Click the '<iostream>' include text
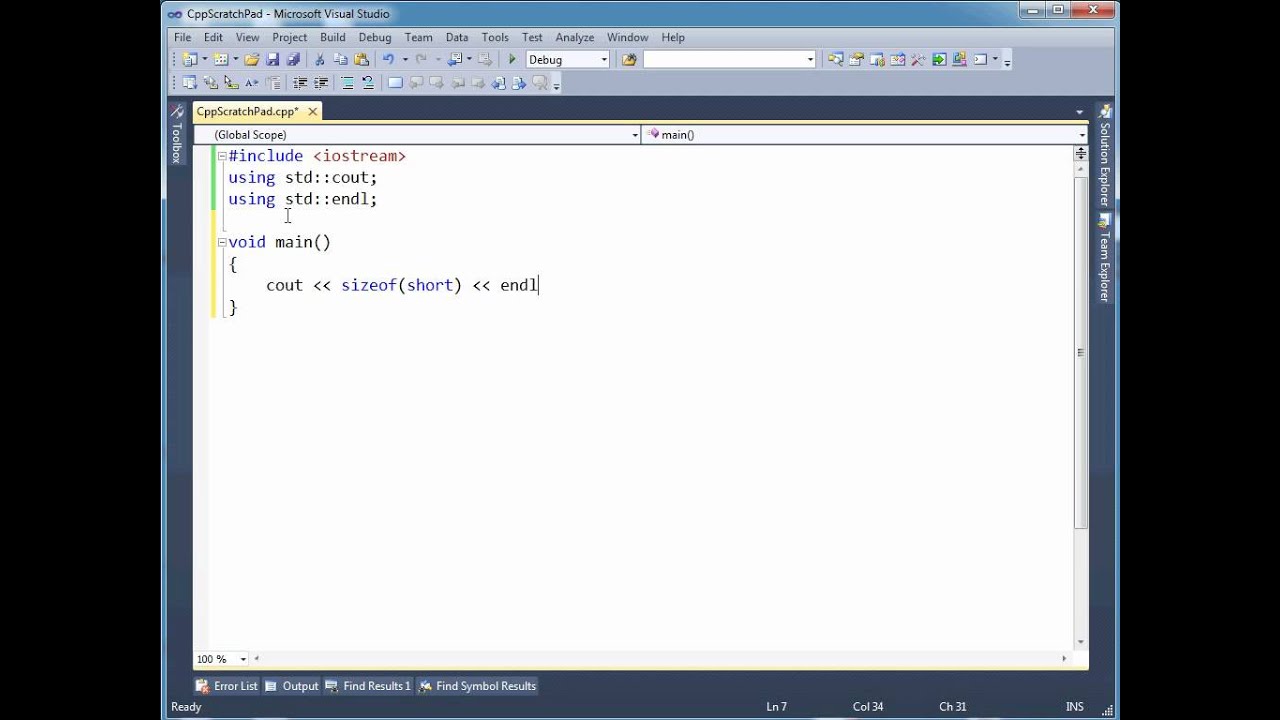The image size is (1280, 720). pyautogui.click(x=359, y=156)
